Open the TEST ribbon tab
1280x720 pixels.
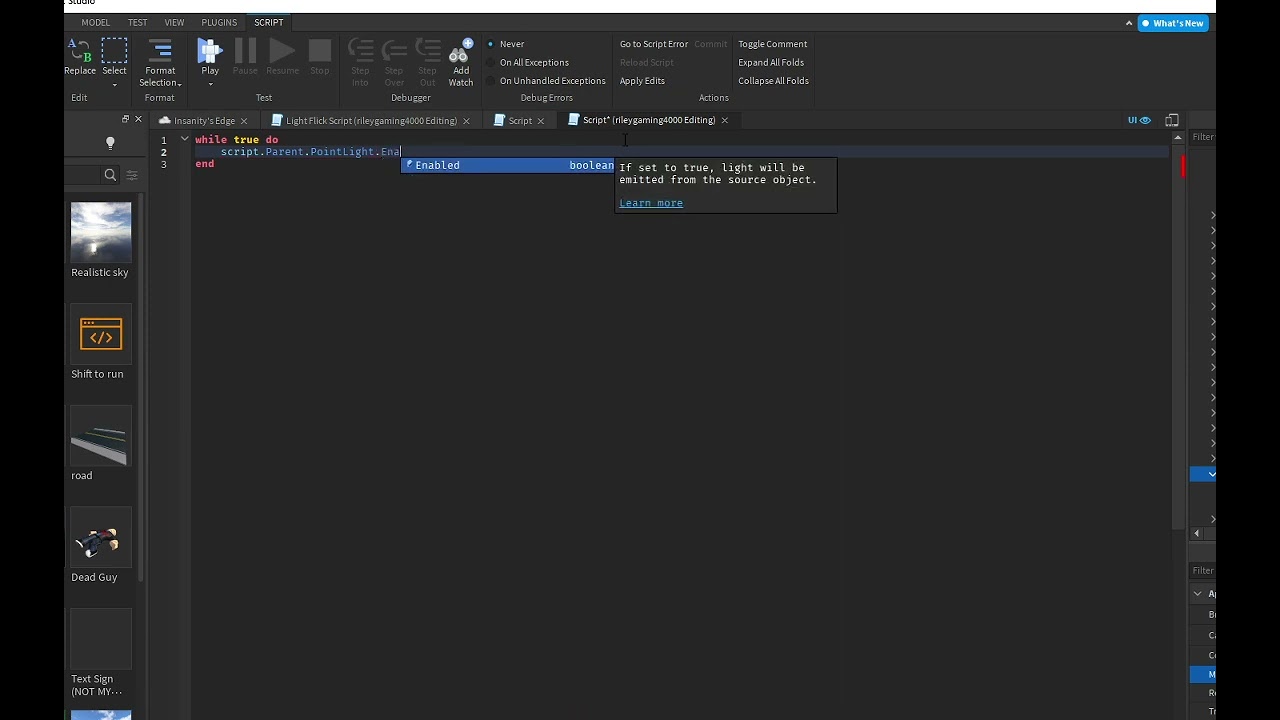(137, 22)
